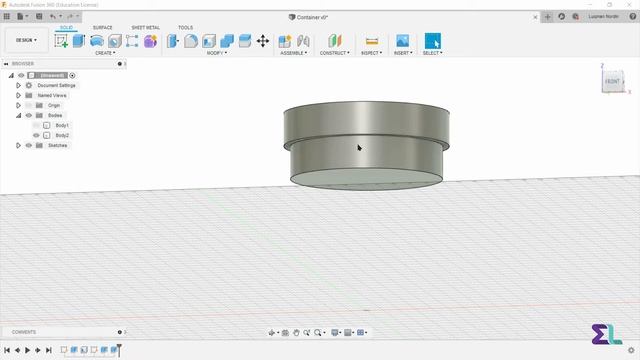Select the Create Form tool

coord(150,41)
